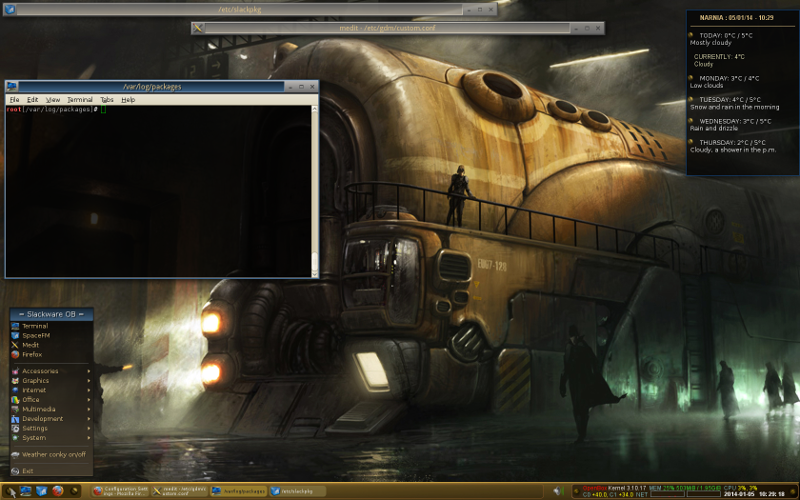
Task: Expand the Graphics submenu
Action: click(51, 381)
